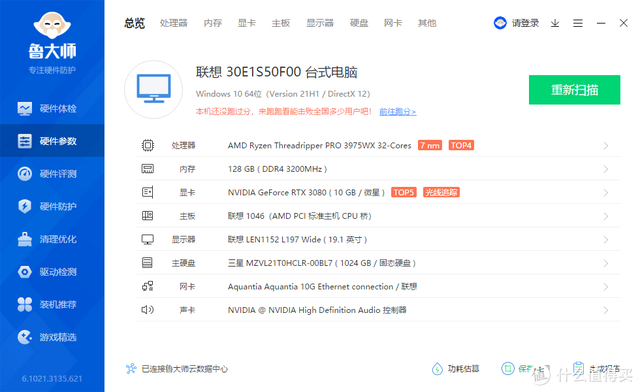Expand the 显卡 RTX 3080 row chevron

pyautogui.click(x=606, y=192)
